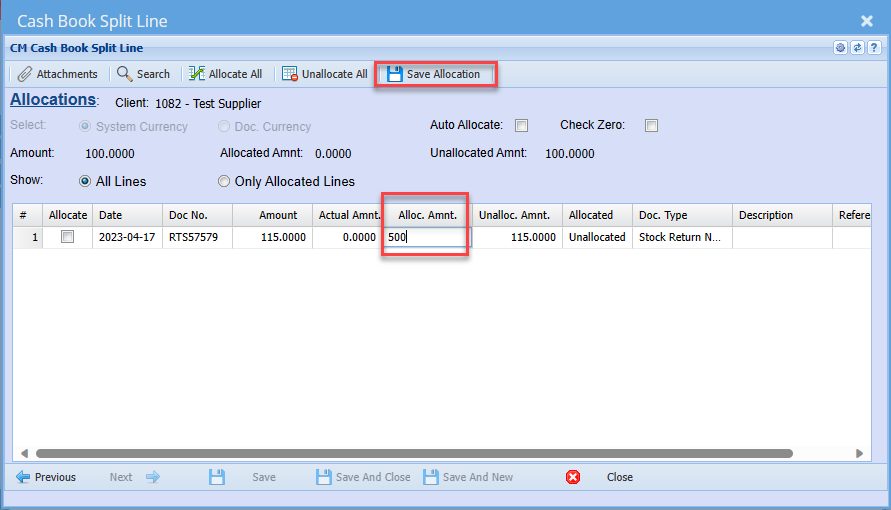Click the Alloc. Amnt. input field

pyautogui.click(x=425, y=238)
